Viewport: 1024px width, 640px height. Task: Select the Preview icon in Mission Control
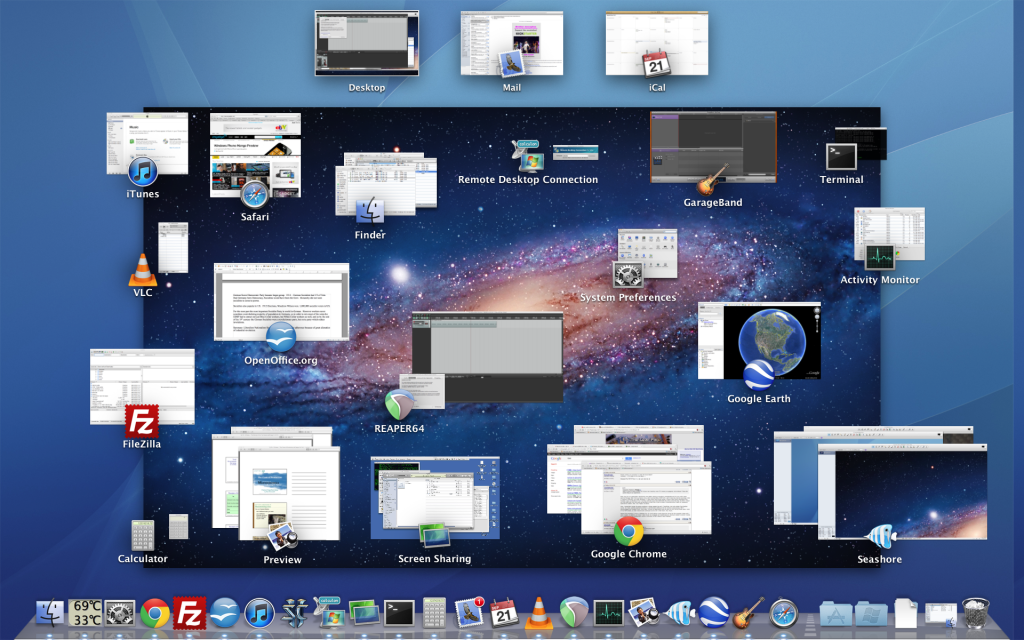pos(282,537)
